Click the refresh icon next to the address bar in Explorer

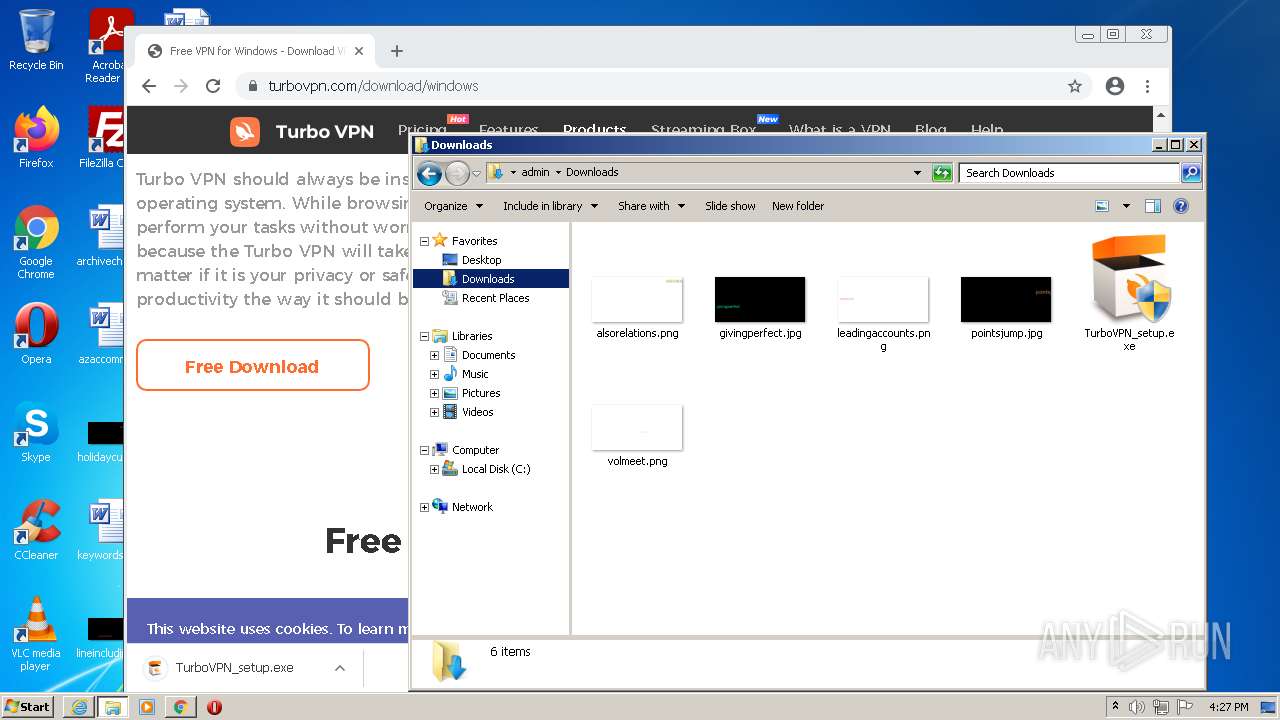tap(942, 173)
